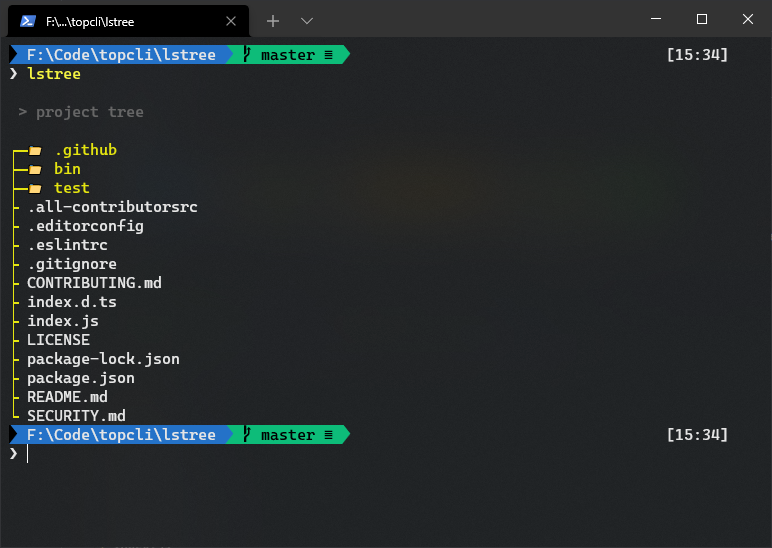The image size is (772, 548).
Task: Click the .all-contributorsrc file name
Action: tap(112, 207)
